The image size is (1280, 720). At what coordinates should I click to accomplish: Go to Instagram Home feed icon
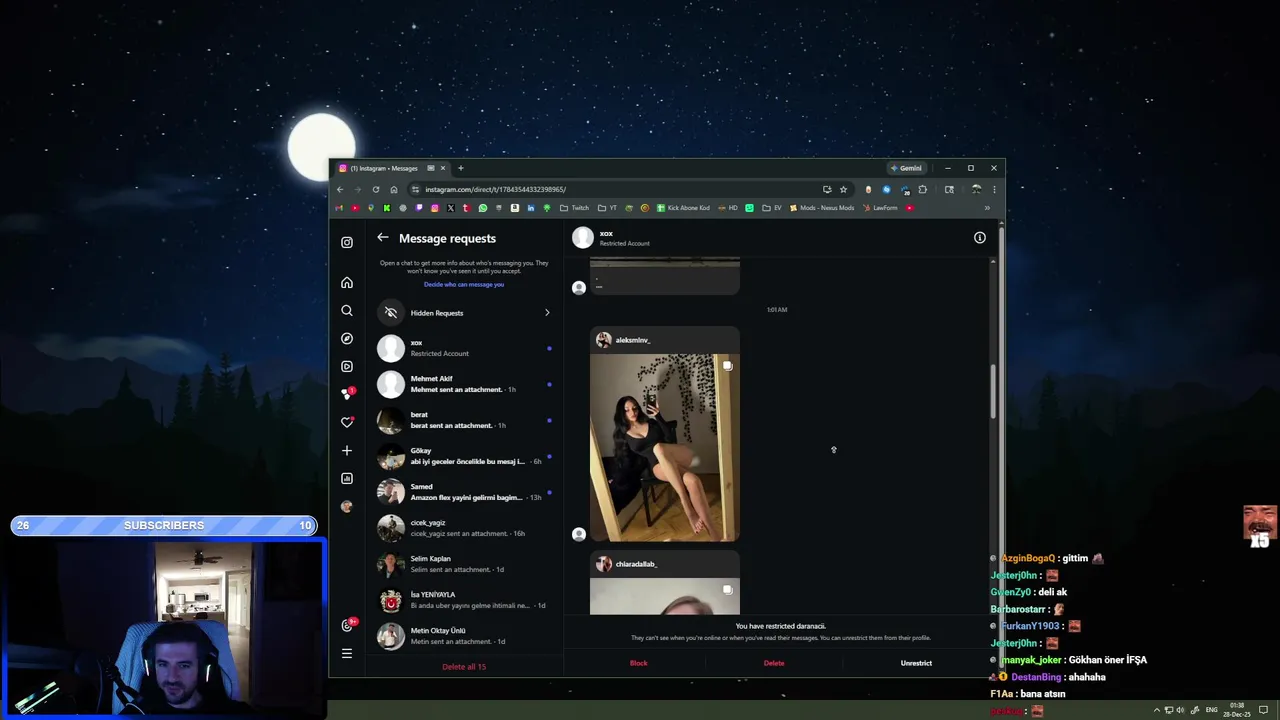tap(347, 283)
